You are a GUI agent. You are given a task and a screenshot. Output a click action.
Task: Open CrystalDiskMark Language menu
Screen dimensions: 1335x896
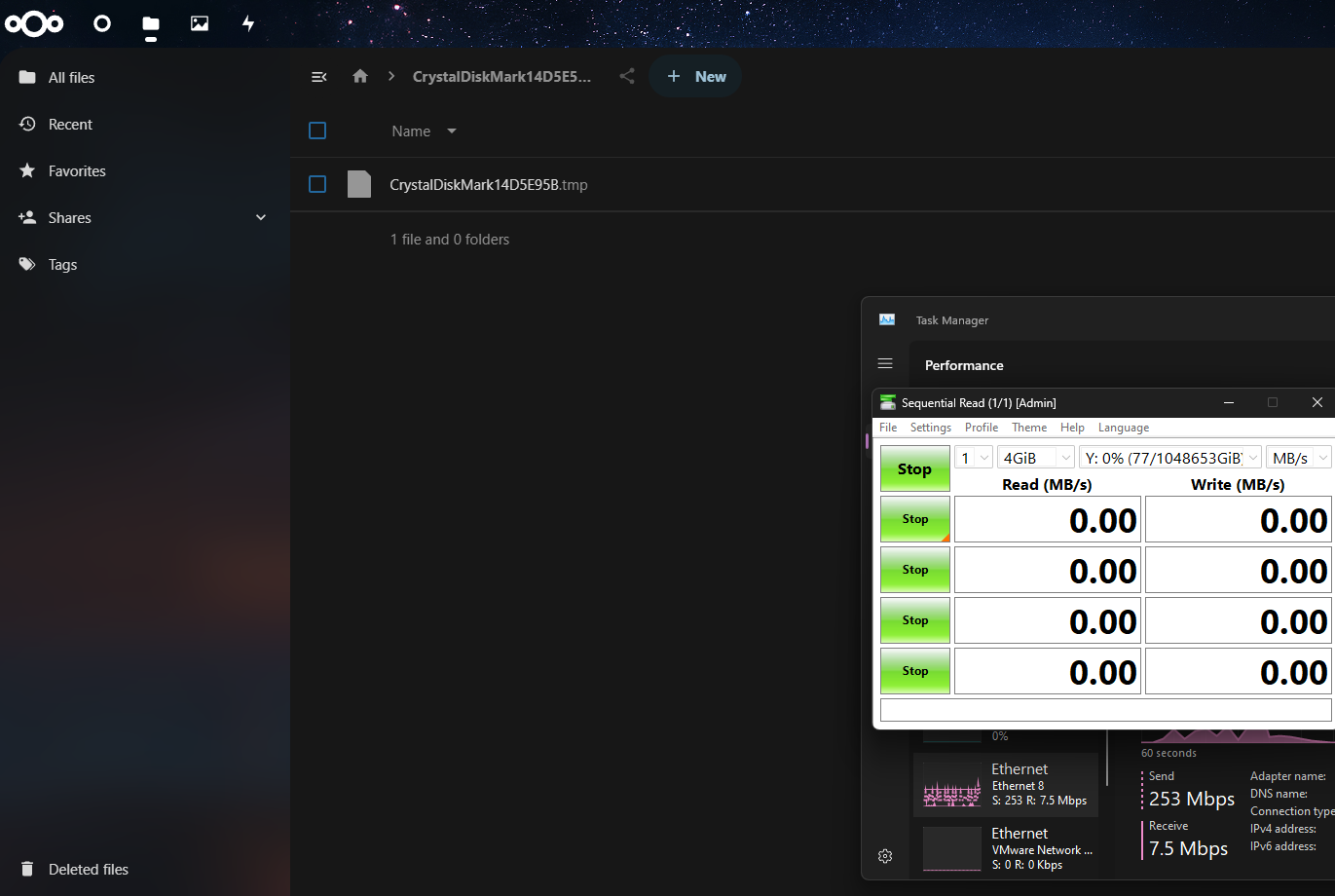tap(1124, 428)
